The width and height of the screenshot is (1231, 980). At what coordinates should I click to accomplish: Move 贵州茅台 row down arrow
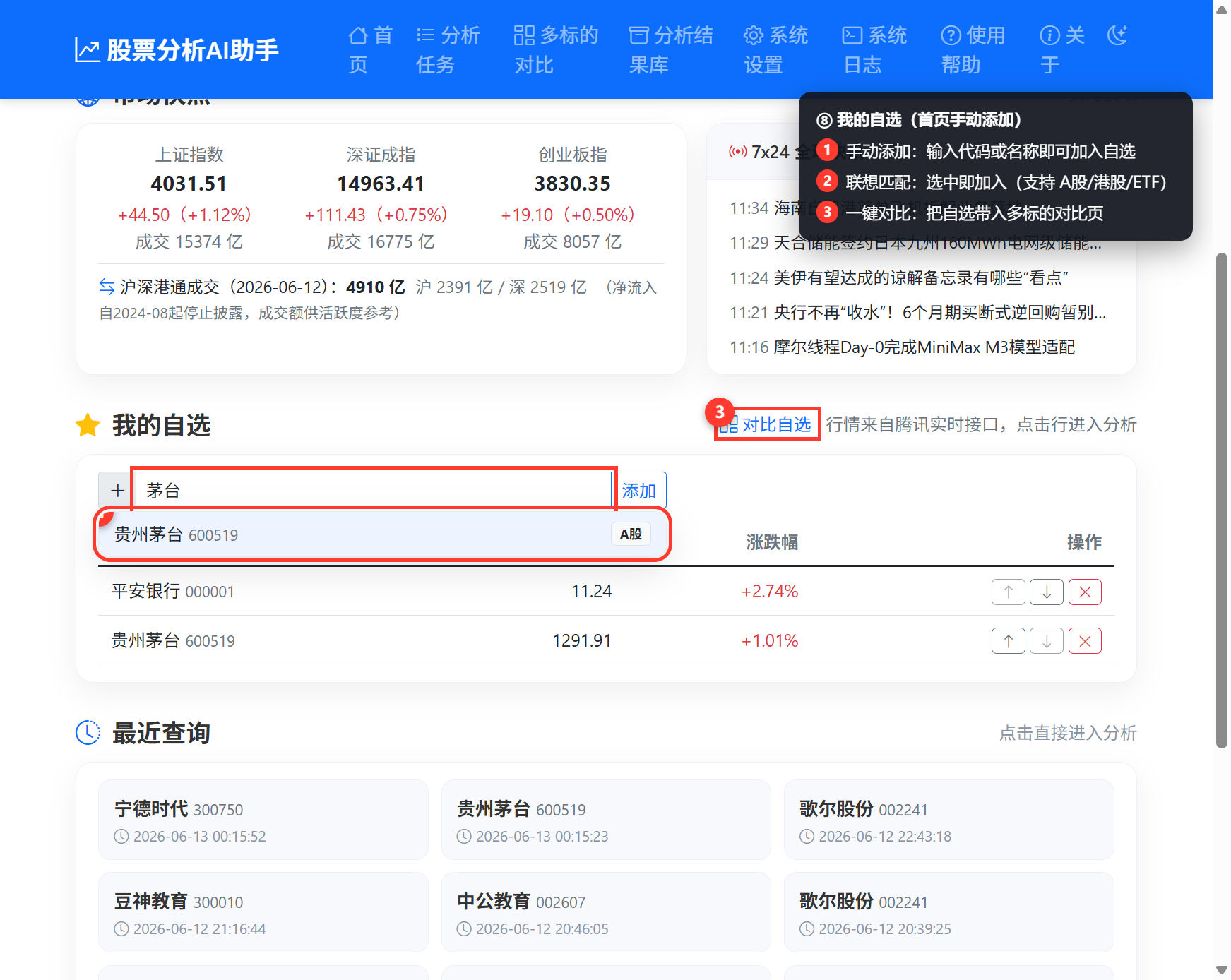click(1047, 641)
